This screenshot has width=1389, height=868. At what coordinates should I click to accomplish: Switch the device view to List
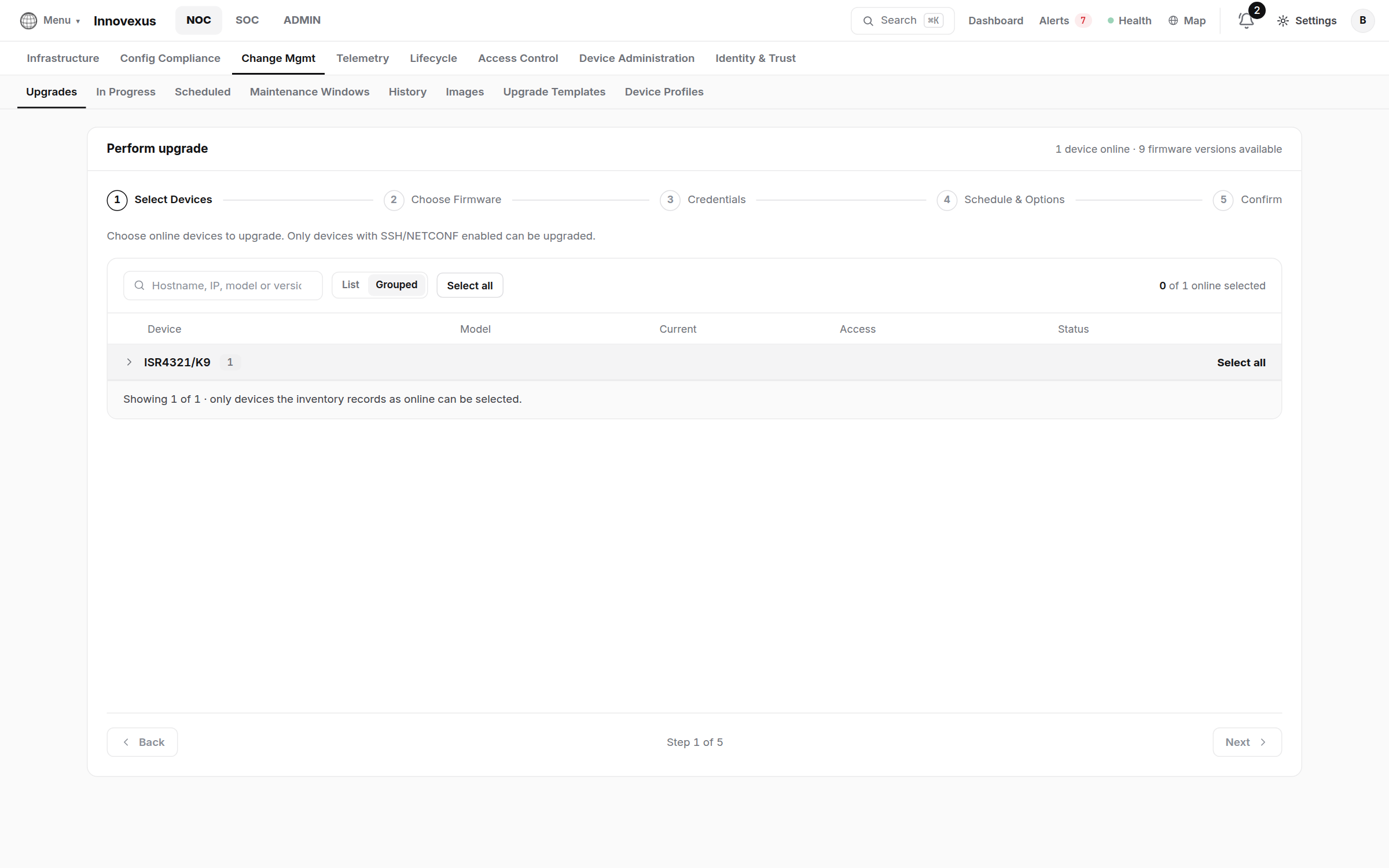(x=351, y=285)
